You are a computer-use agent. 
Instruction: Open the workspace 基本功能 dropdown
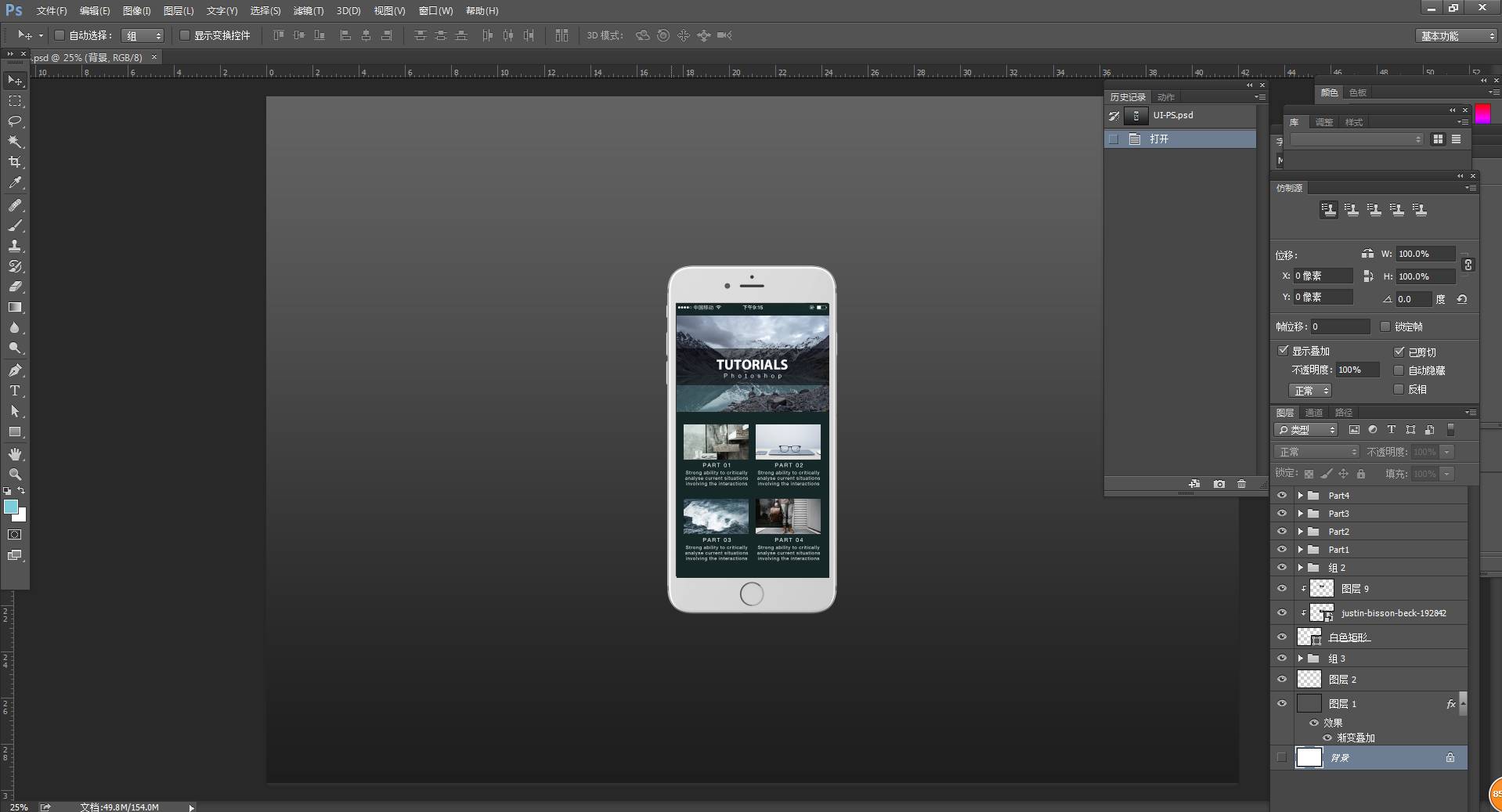(1457, 36)
